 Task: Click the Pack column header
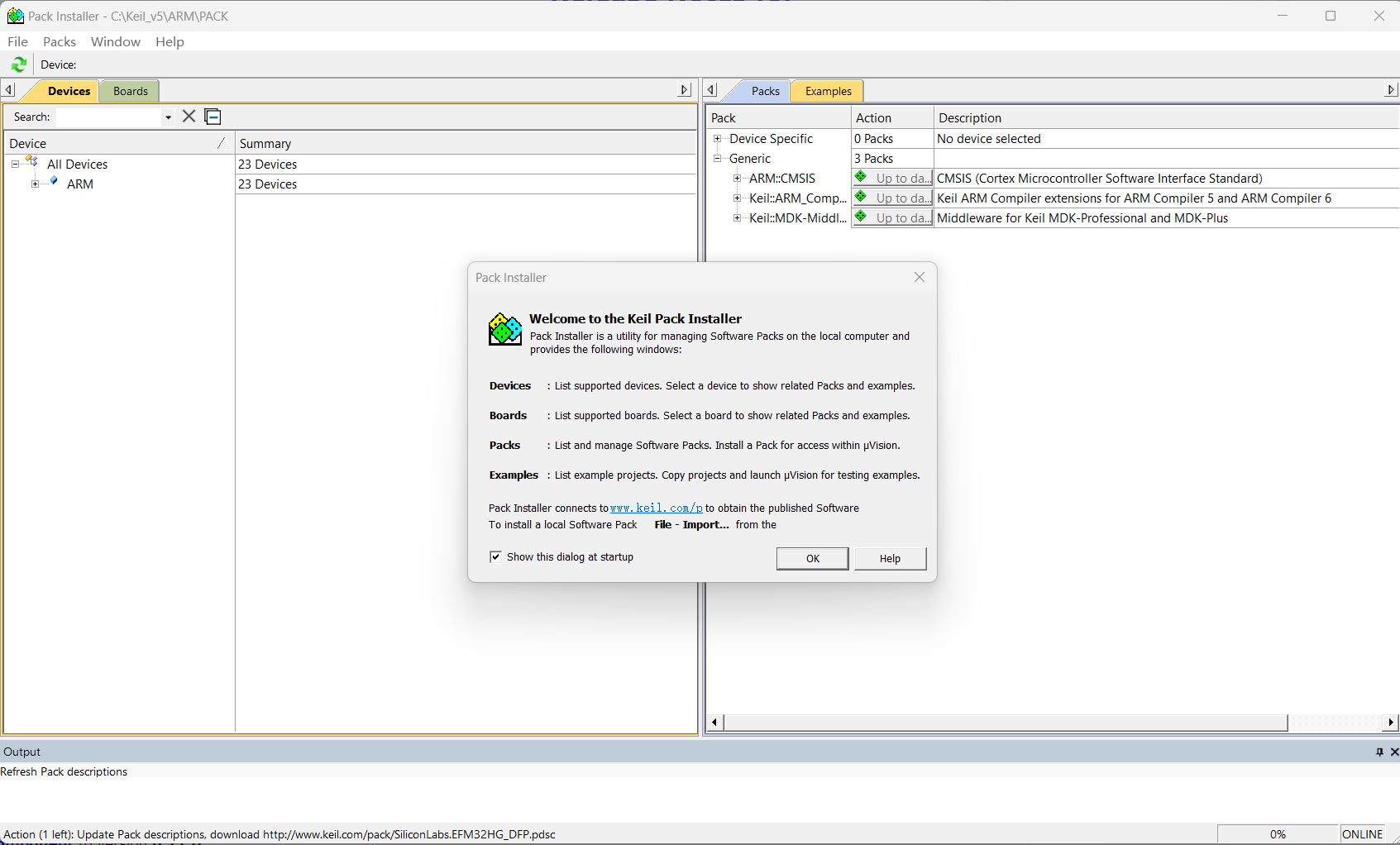tap(779, 117)
